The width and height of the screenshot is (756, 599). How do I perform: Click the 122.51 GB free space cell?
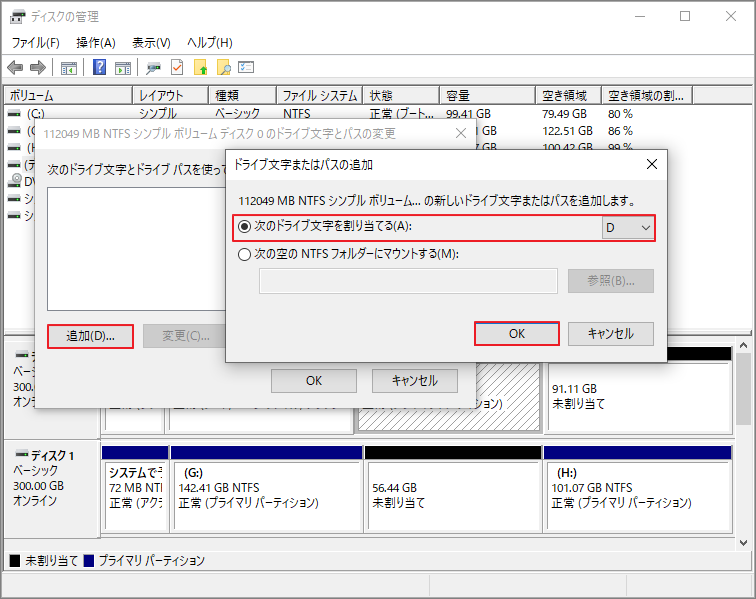coord(567,131)
